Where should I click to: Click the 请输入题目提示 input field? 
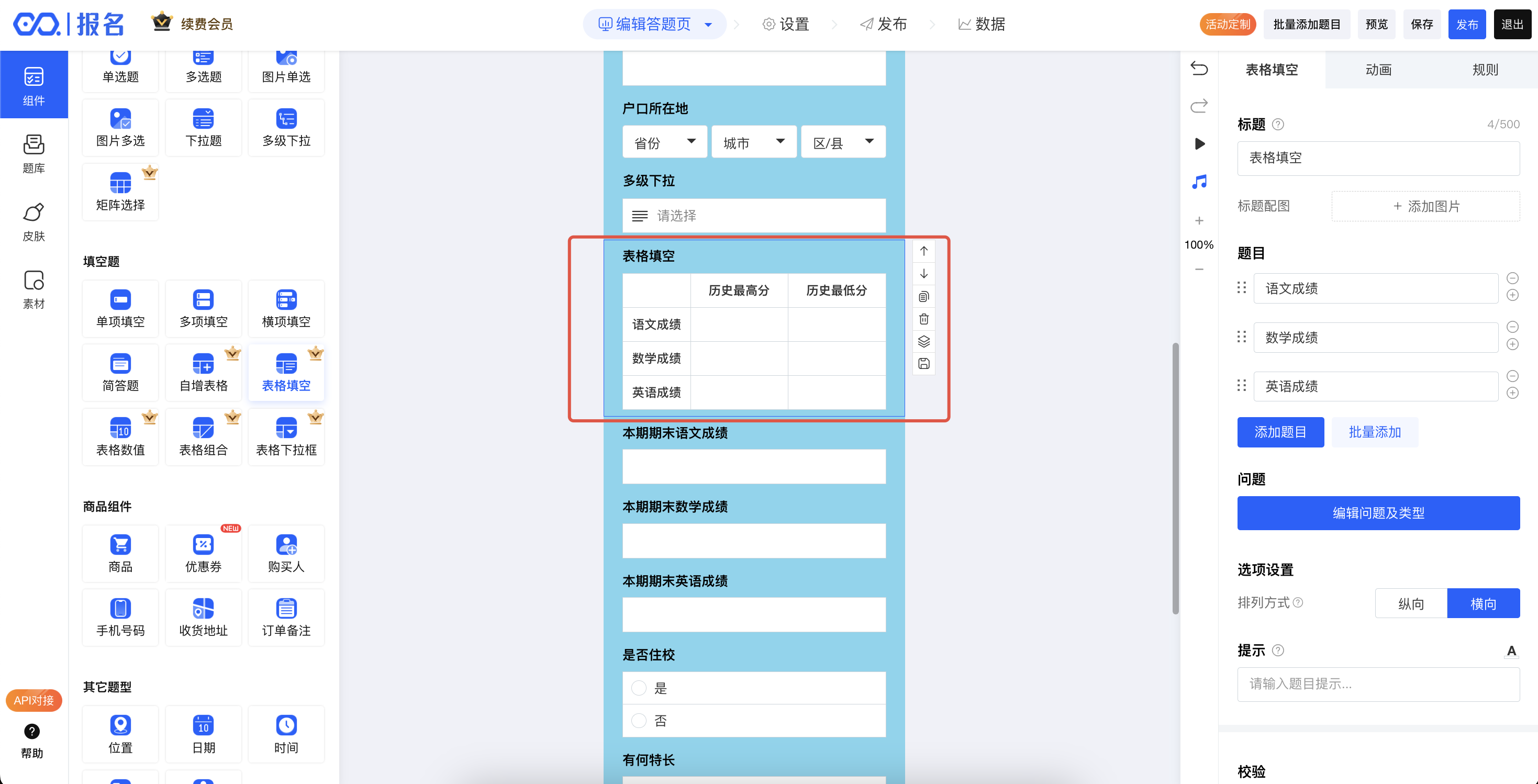[x=1378, y=684]
